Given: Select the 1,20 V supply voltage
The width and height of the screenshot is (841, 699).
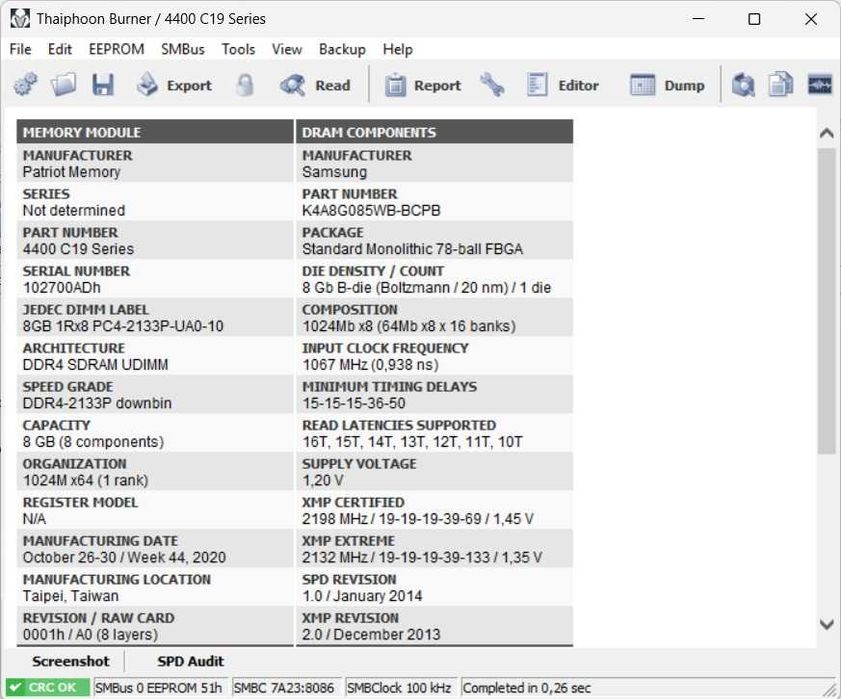Looking at the screenshot, I should tap(323, 480).
